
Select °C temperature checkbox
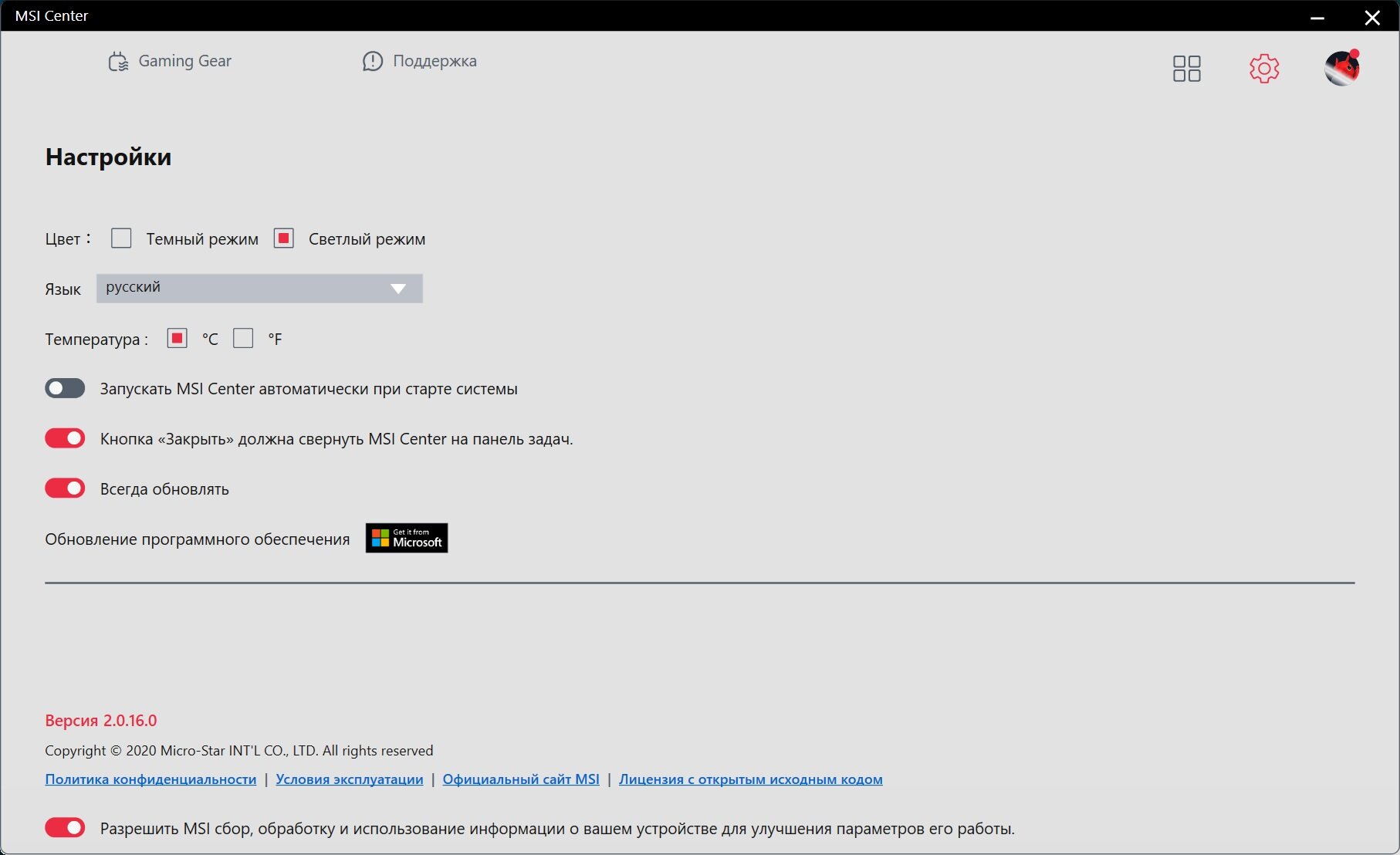pos(177,338)
